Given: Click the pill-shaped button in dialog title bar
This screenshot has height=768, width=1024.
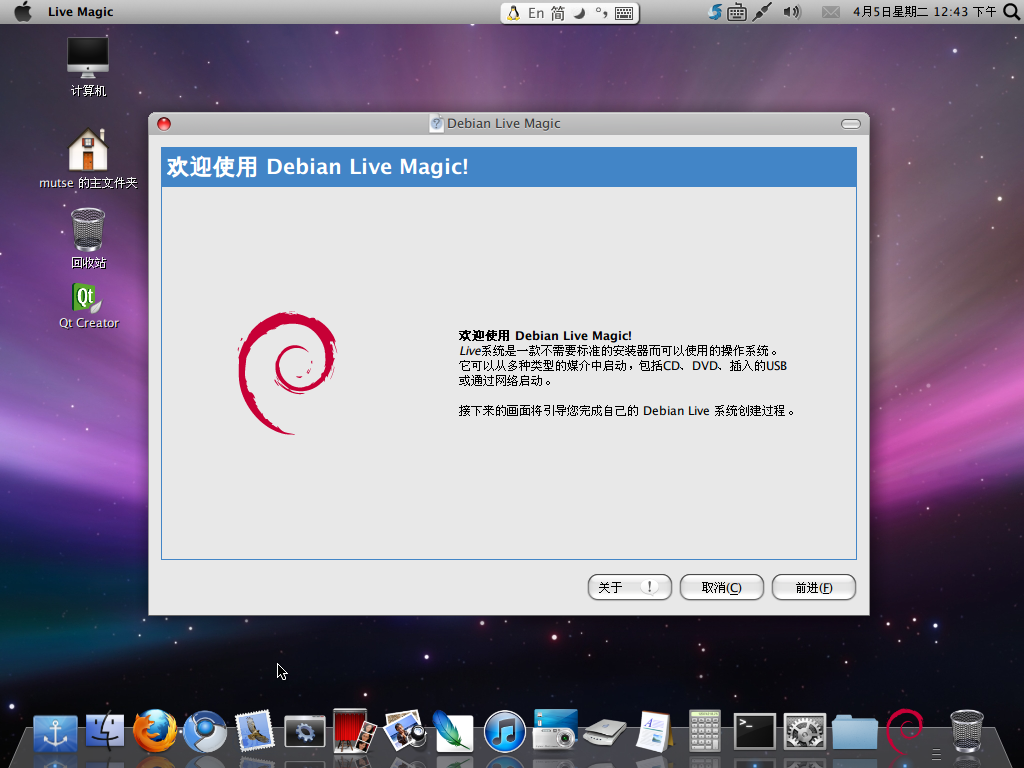Looking at the screenshot, I should tap(851, 124).
